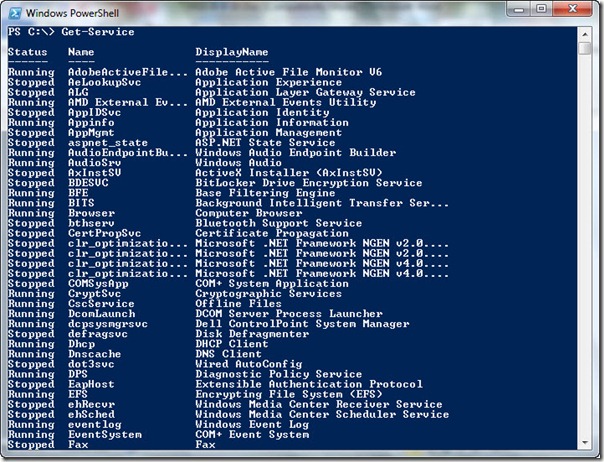
Task: Click Extensible Authentication Protocol text
Action: click(x=309, y=384)
